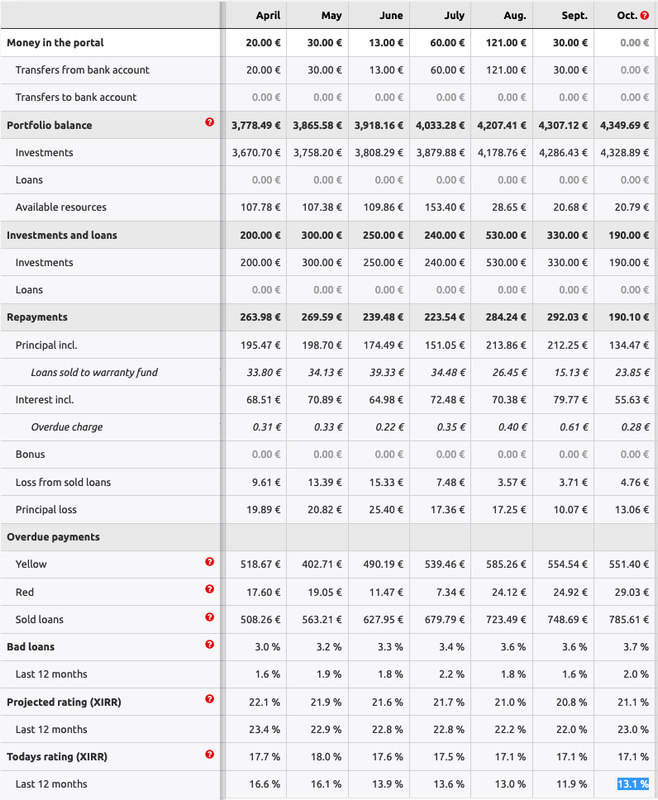The width and height of the screenshot is (658, 800).
Task: Click the Transfers to bank account label
Action: (76, 97)
